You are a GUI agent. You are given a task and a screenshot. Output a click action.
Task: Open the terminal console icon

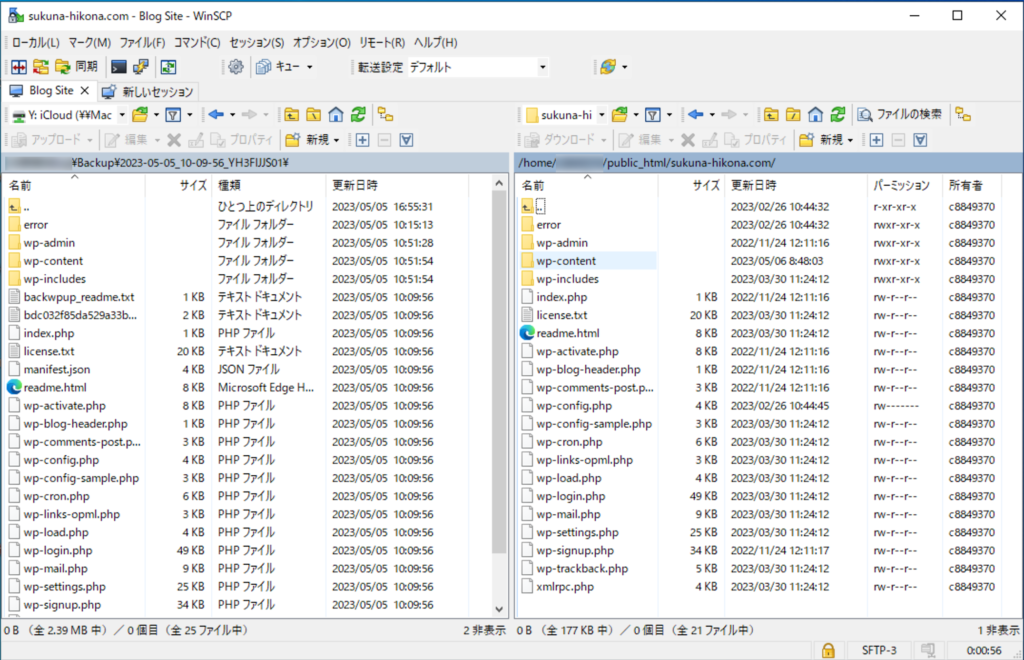coord(118,67)
